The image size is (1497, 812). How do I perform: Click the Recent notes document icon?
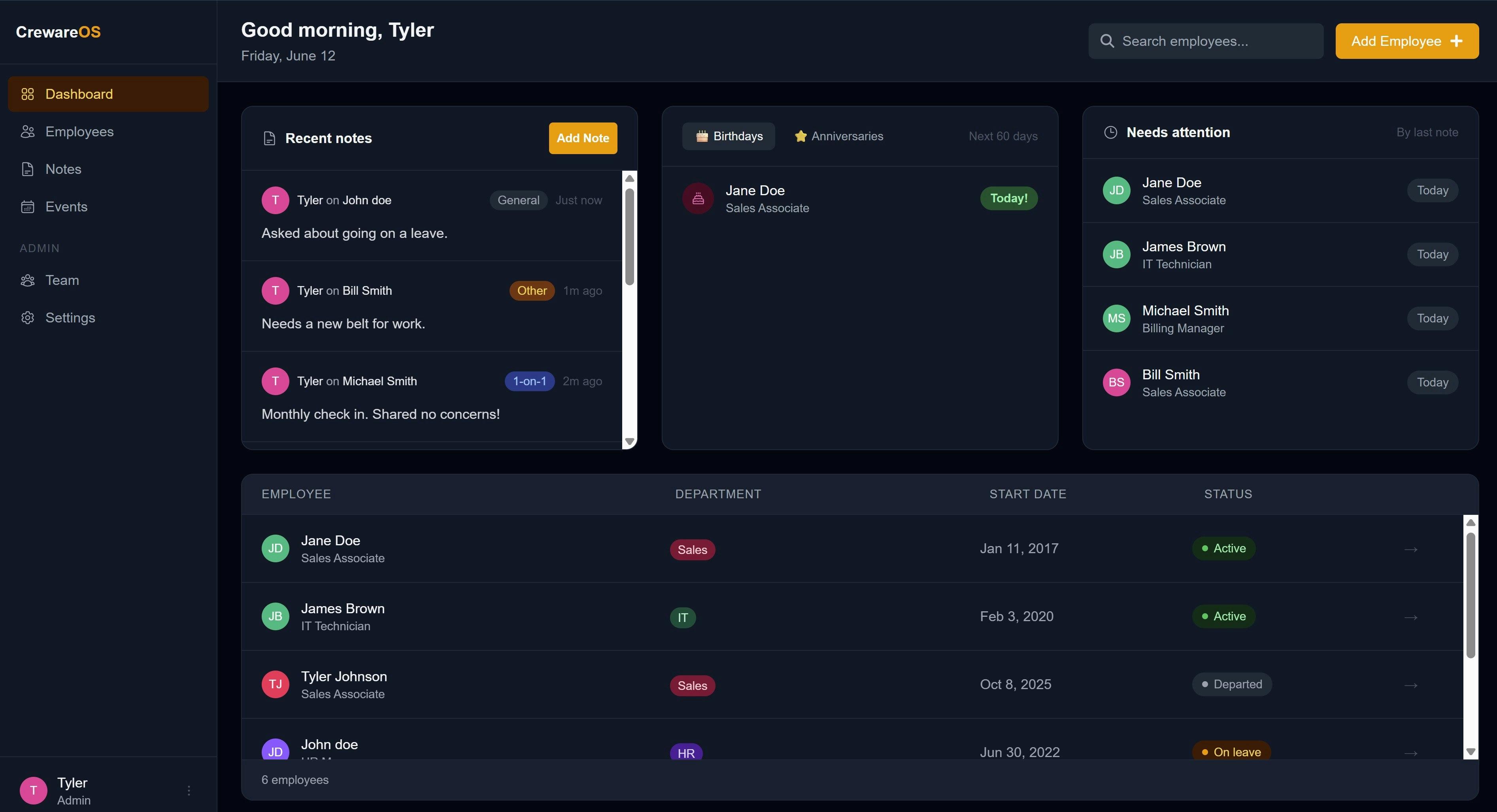pos(269,138)
